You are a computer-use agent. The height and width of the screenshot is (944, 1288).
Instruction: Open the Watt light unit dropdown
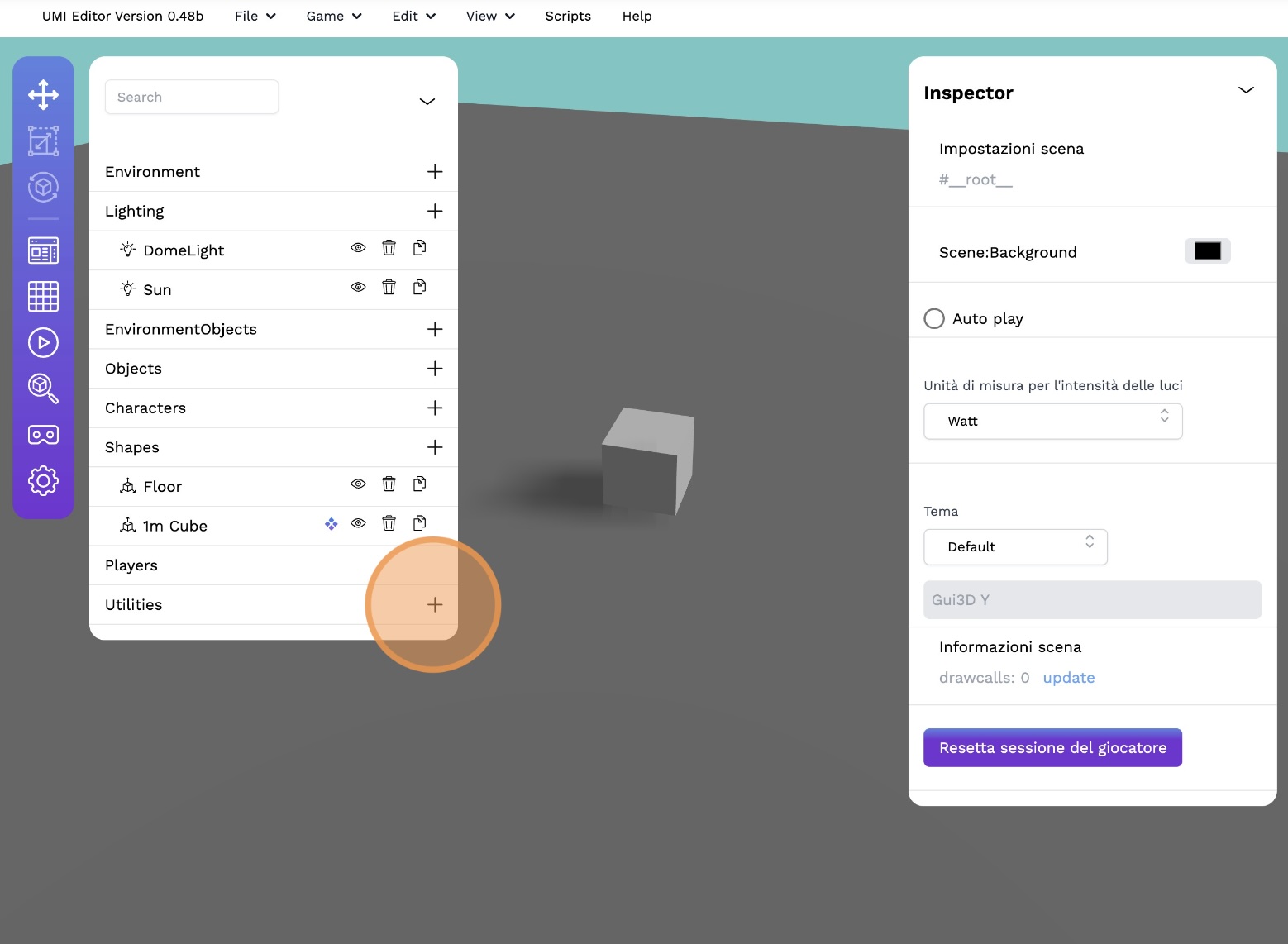pyautogui.click(x=1052, y=422)
